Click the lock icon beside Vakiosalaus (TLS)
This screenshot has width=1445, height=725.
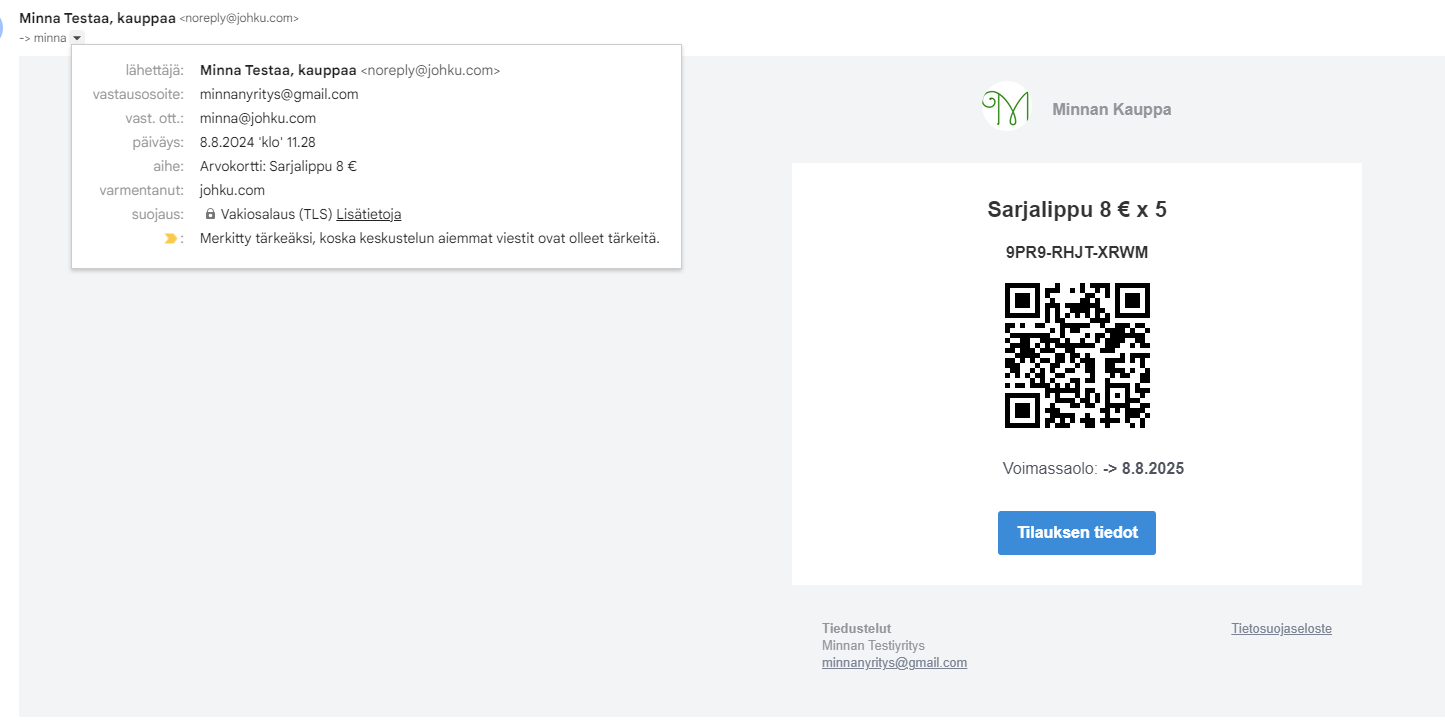[210, 214]
